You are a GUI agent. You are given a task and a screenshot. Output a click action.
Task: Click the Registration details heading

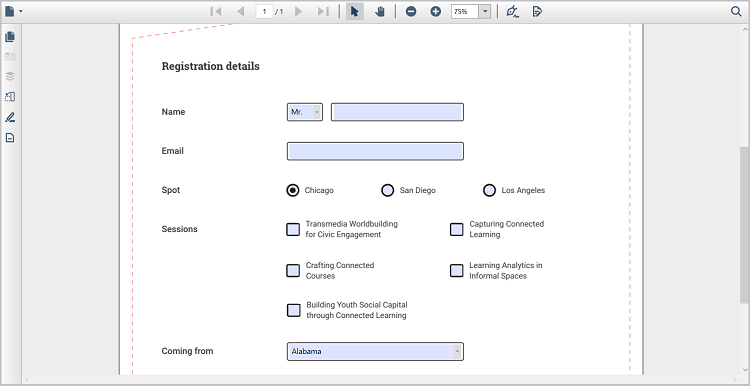(210, 66)
